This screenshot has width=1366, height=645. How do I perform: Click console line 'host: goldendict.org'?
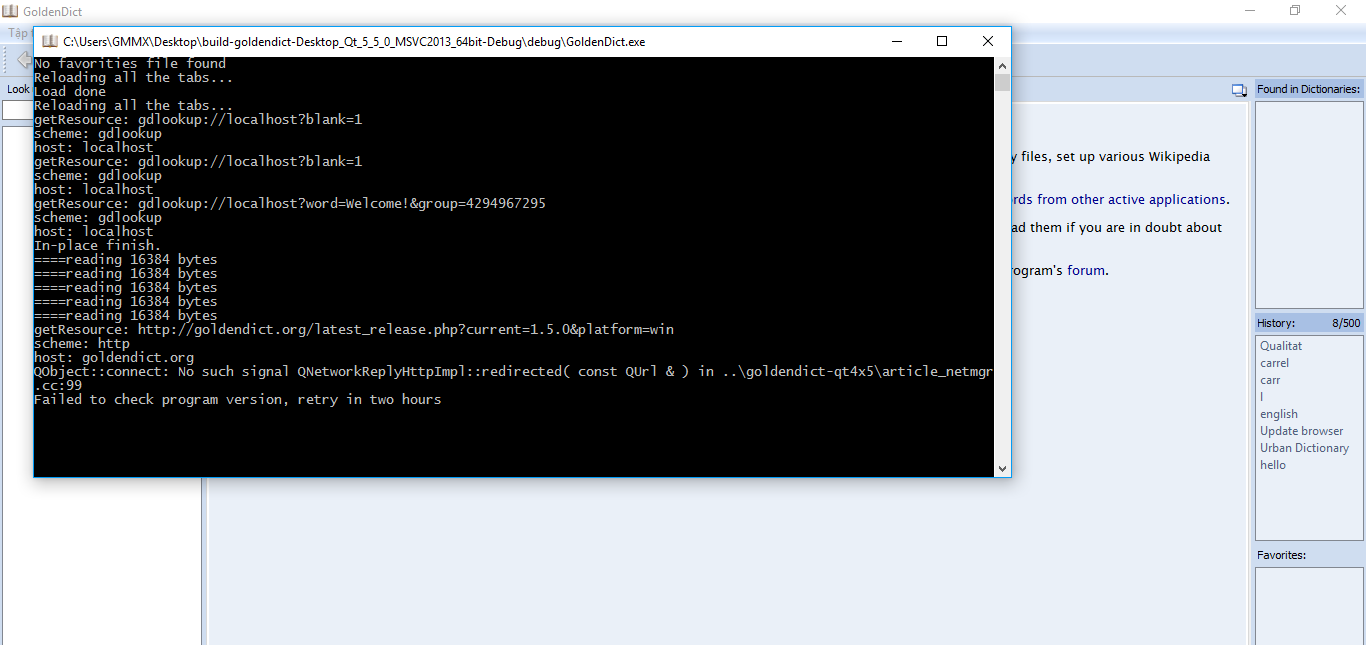[x=114, y=357]
